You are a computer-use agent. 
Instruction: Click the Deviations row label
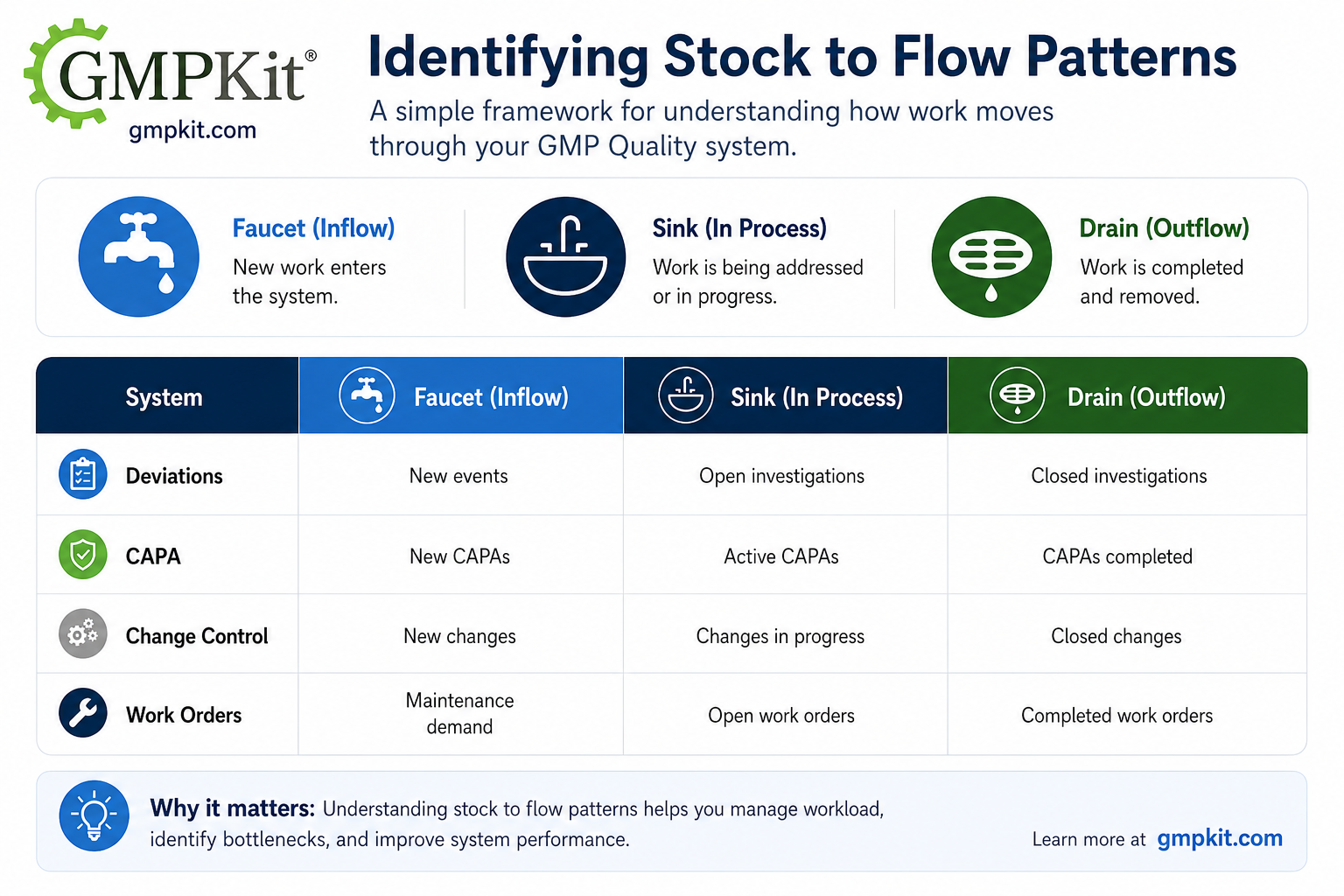coord(174,476)
